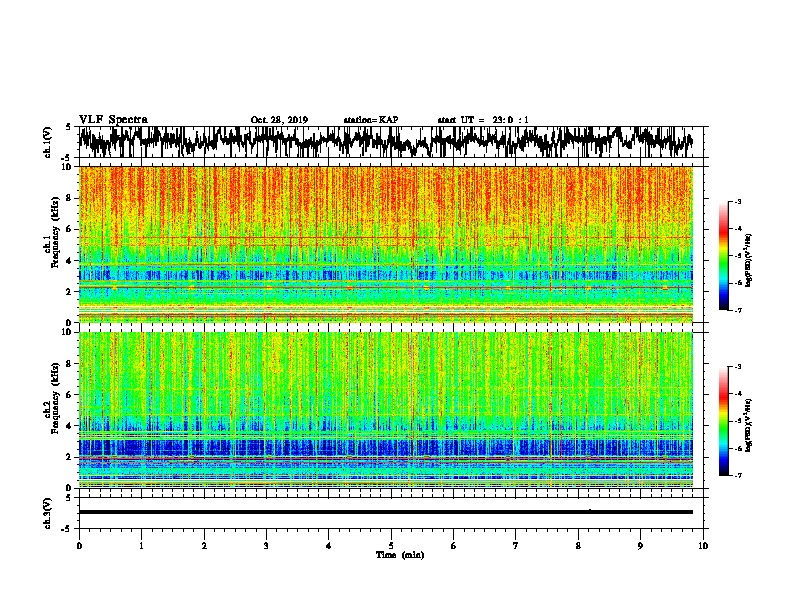Viewport: 792px width, 612px height.
Task: Click time axis tick label "6"
Action: 454,546
